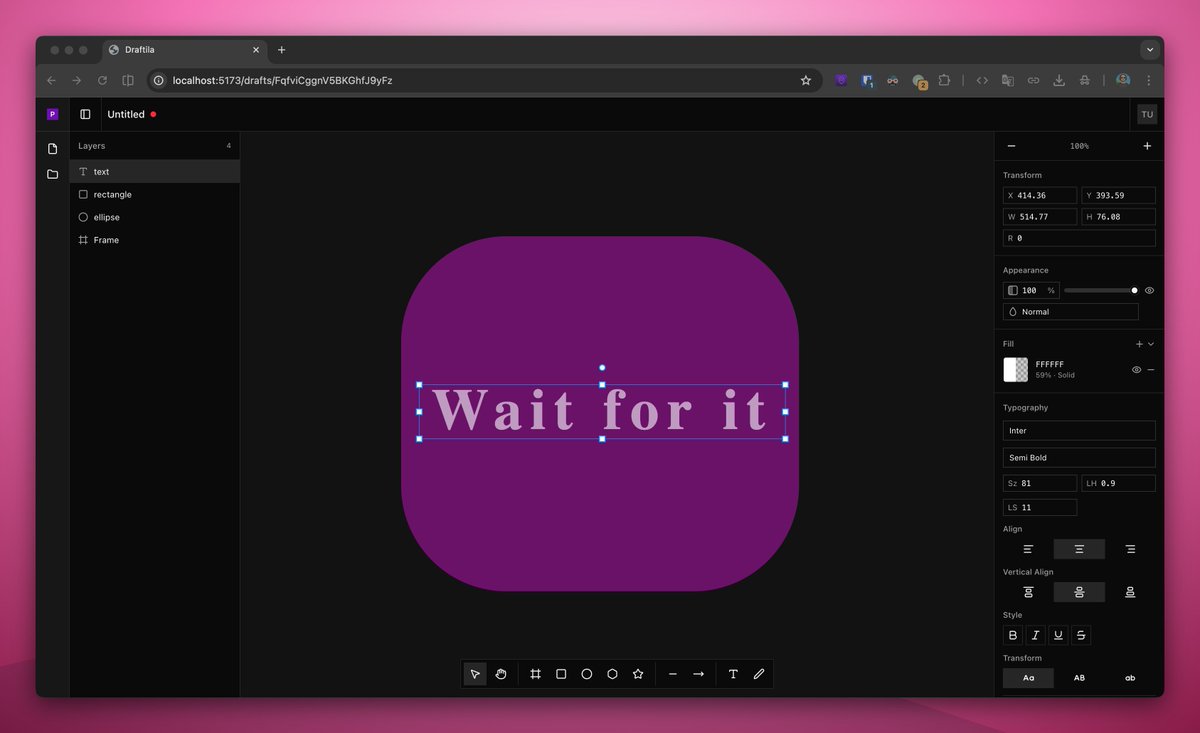1200x733 pixels.
Task: Set vertical align to bottom
Action: [x=1130, y=592]
